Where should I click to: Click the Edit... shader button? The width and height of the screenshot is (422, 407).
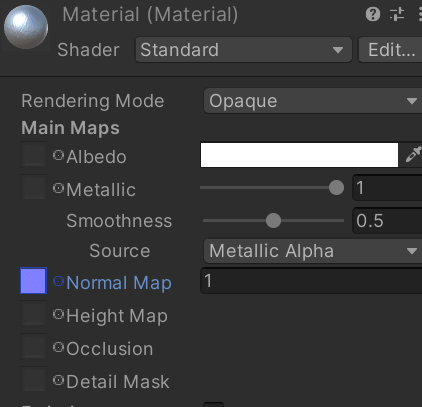pos(390,50)
